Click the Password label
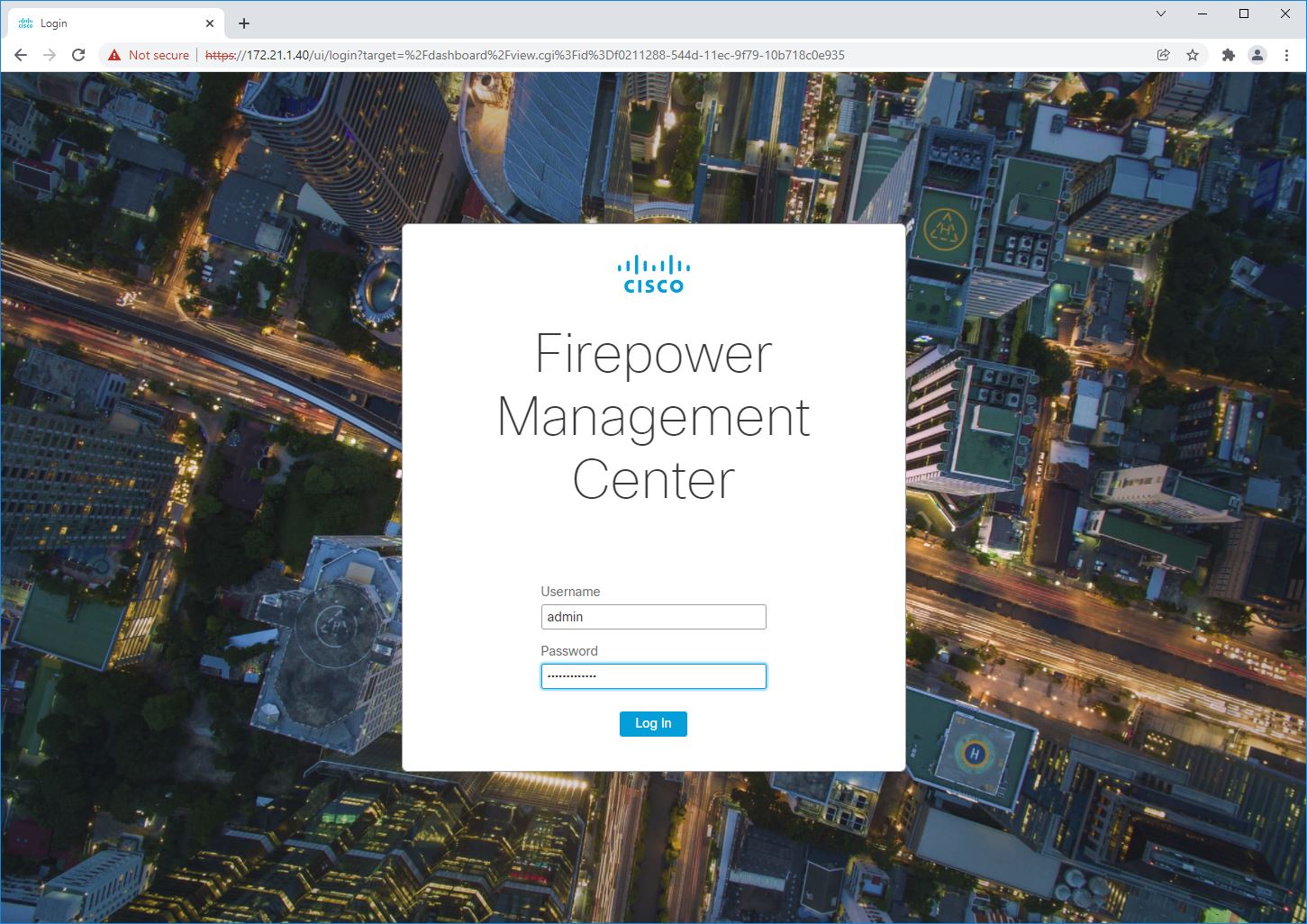Image resolution: width=1307 pixels, height=924 pixels. coord(569,651)
